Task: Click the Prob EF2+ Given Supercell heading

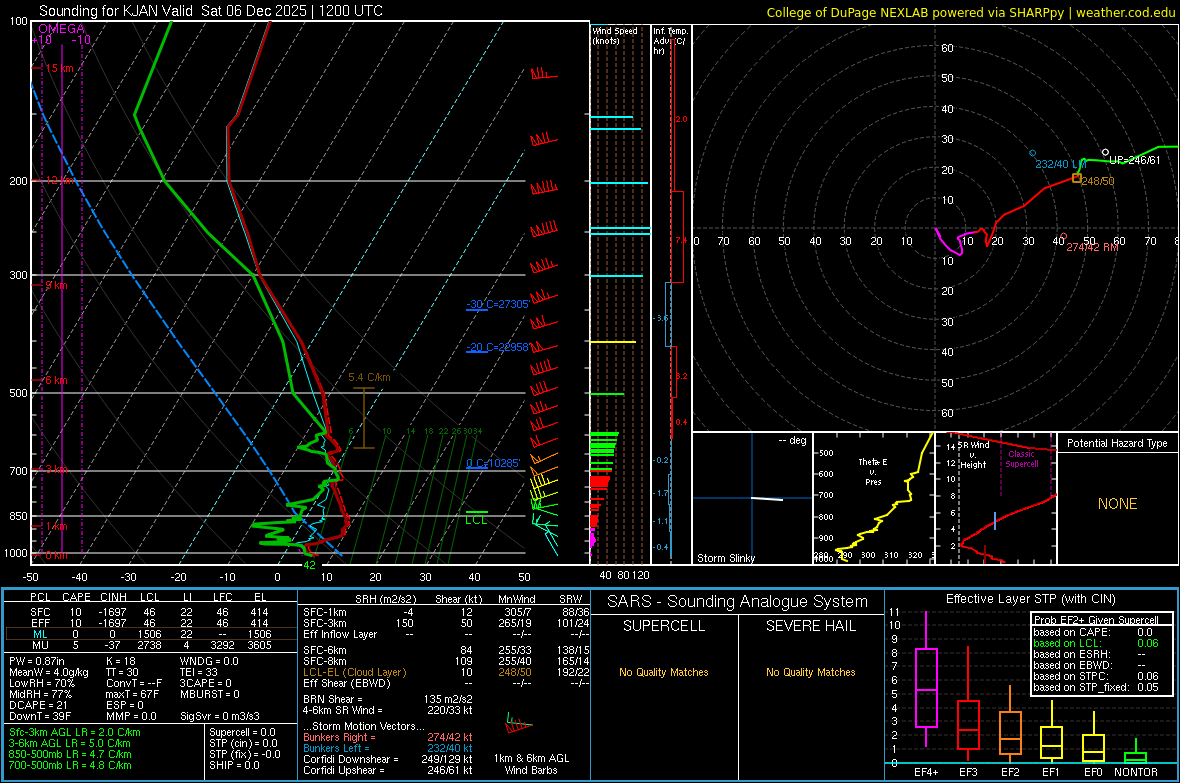Action: (x=1096, y=620)
